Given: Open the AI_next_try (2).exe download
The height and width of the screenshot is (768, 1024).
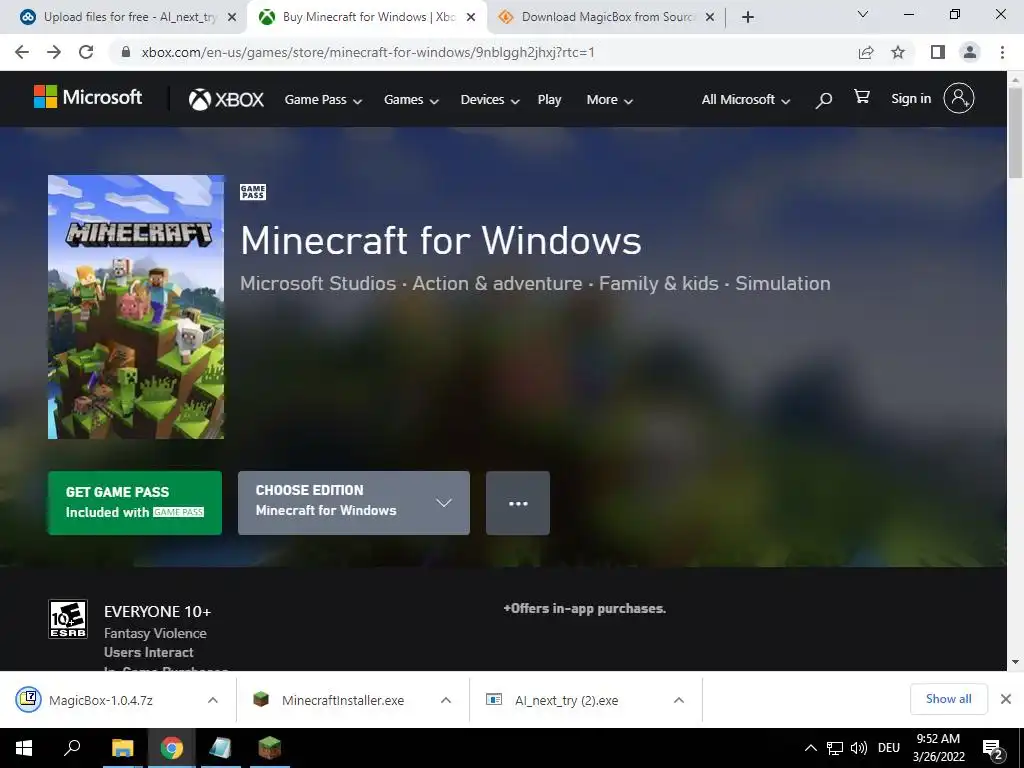Looking at the screenshot, I should [x=566, y=700].
